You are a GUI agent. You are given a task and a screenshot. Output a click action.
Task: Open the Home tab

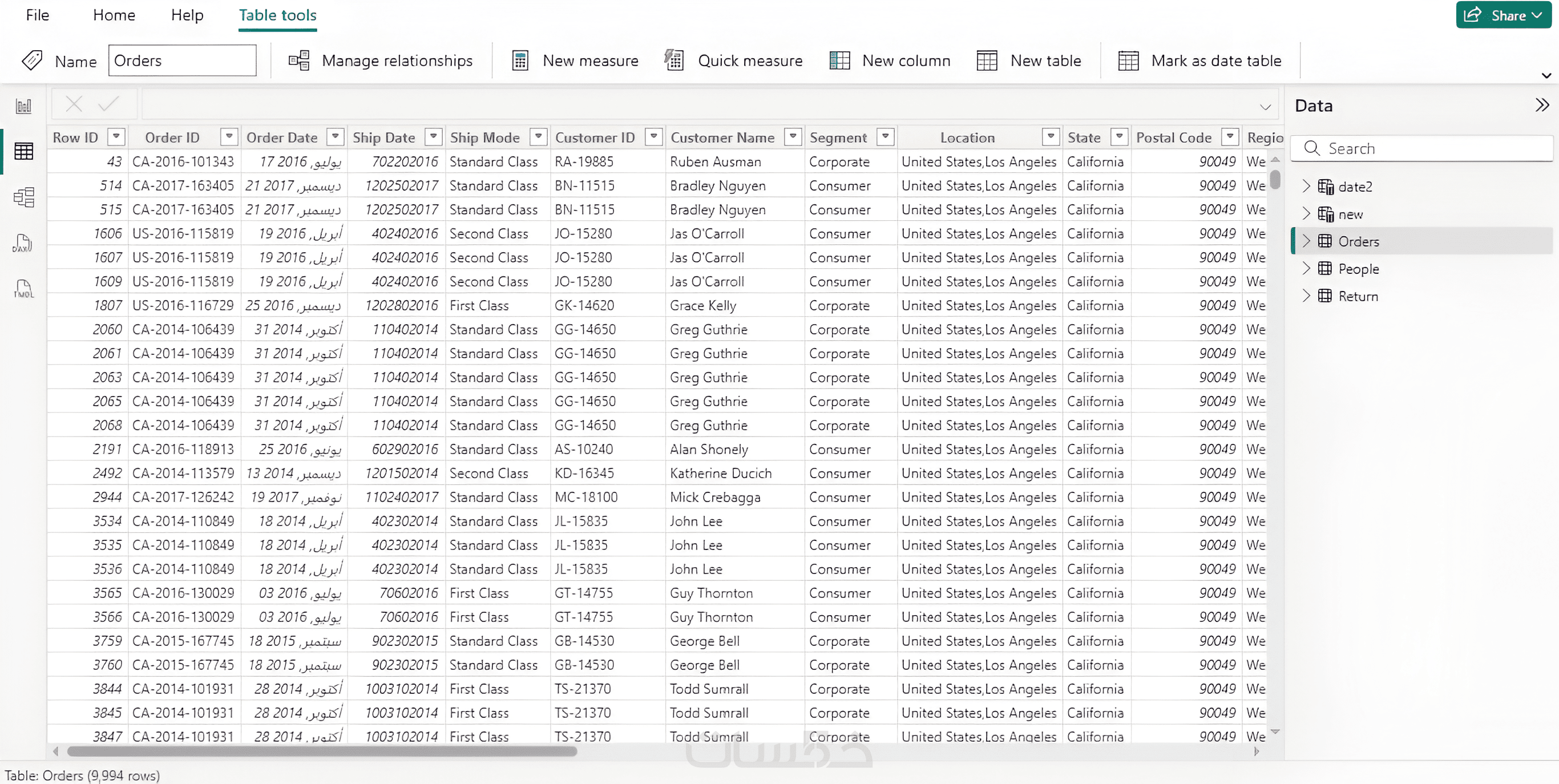point(114,15)
